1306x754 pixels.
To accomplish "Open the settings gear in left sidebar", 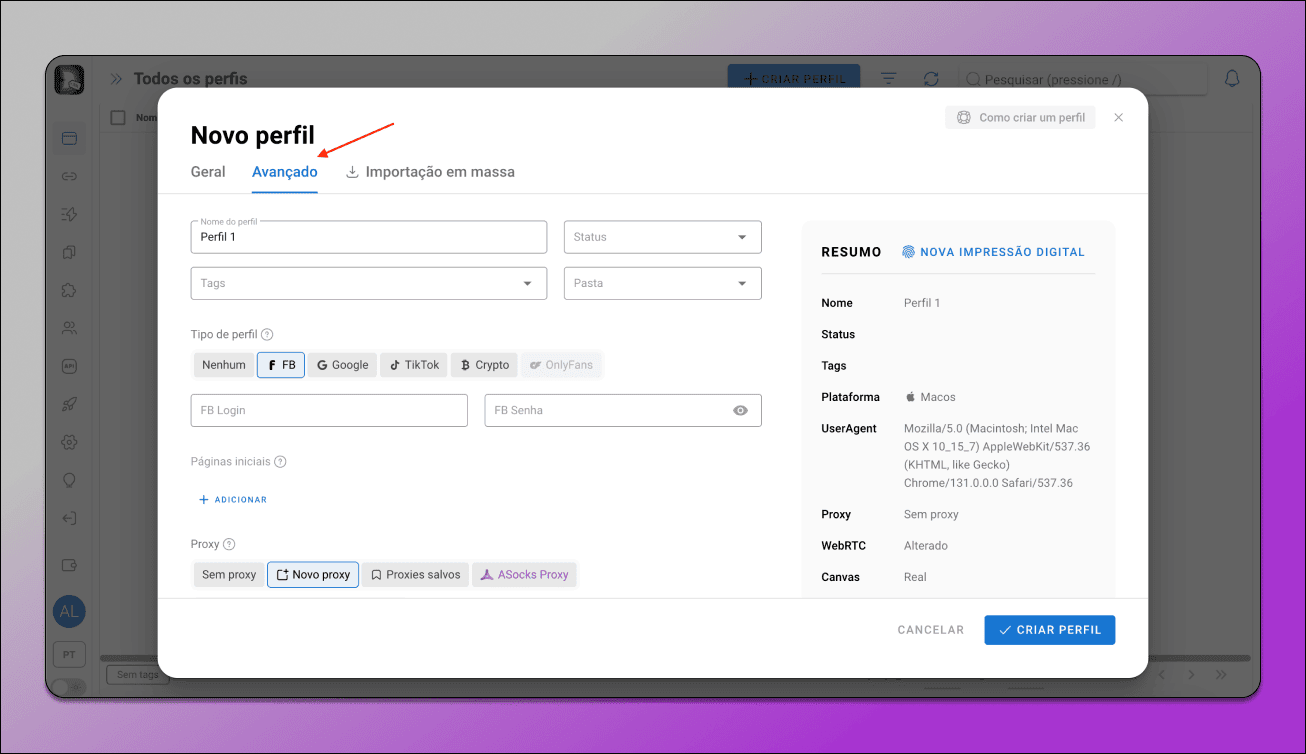I will tap(69, 442).
